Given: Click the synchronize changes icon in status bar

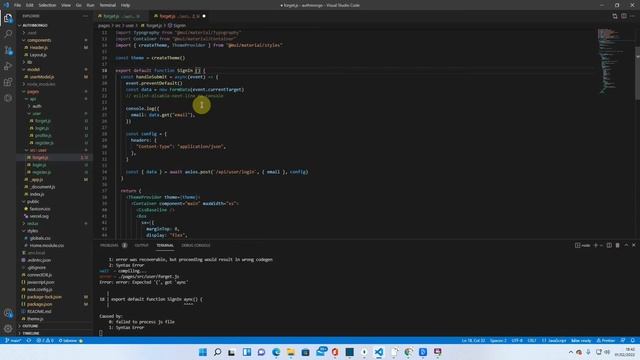Looking at the screenshot, I should point(29,340).
